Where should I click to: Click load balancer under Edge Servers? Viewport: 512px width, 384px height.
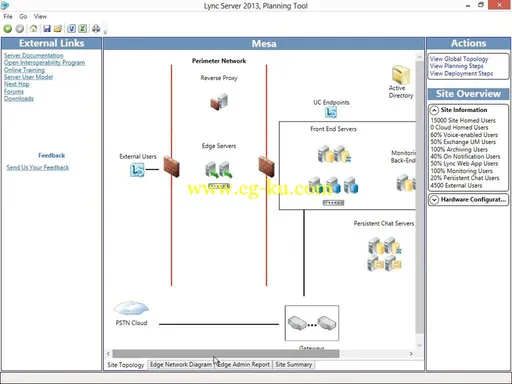click(219, 186)
